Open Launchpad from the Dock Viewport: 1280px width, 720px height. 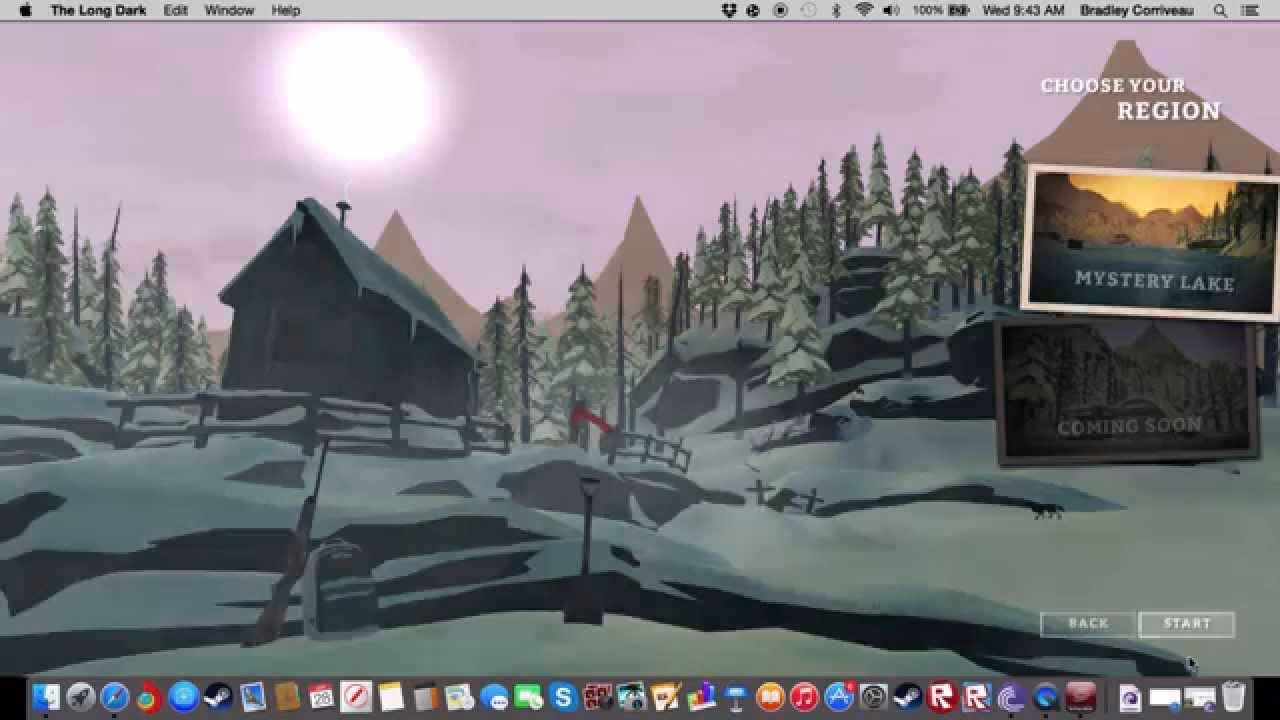coord(81,696)
